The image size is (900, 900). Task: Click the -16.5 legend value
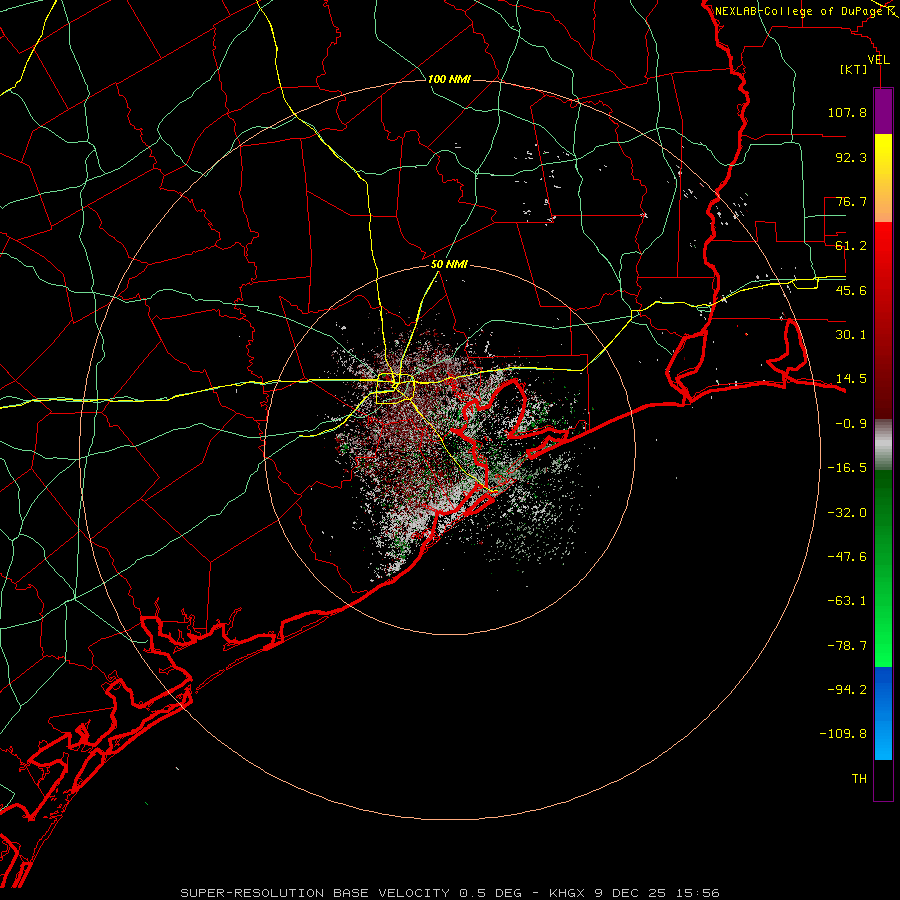click(x=847, y=468)
